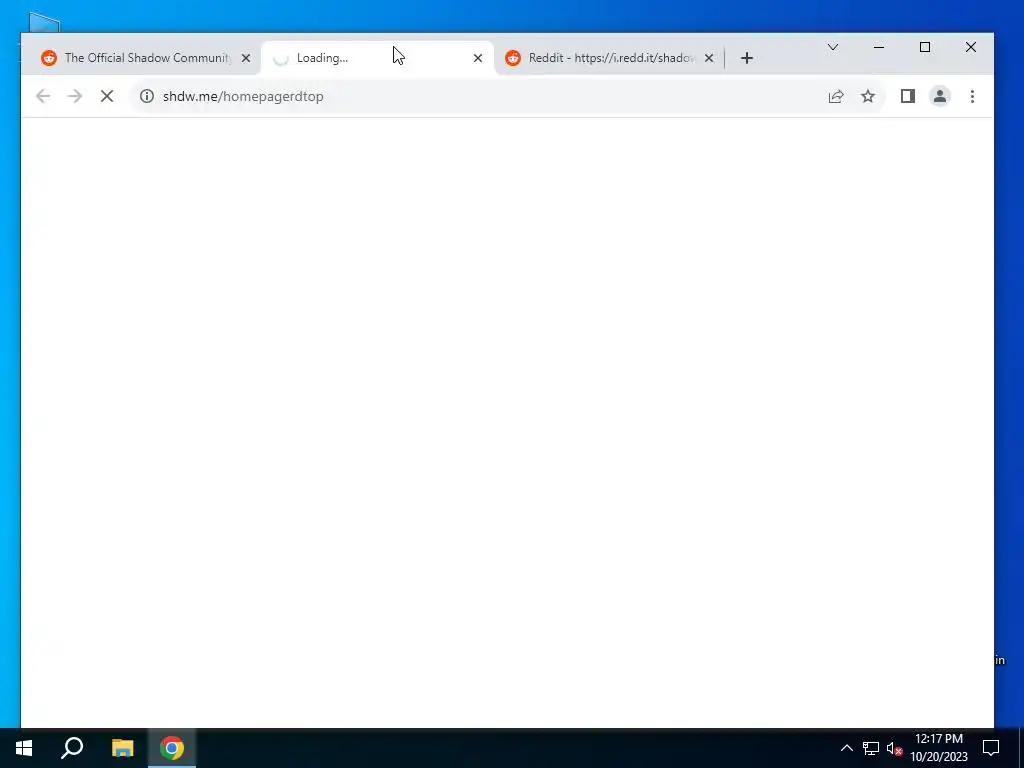
Task: Go back to previous page
Action: tap(43, 97)
